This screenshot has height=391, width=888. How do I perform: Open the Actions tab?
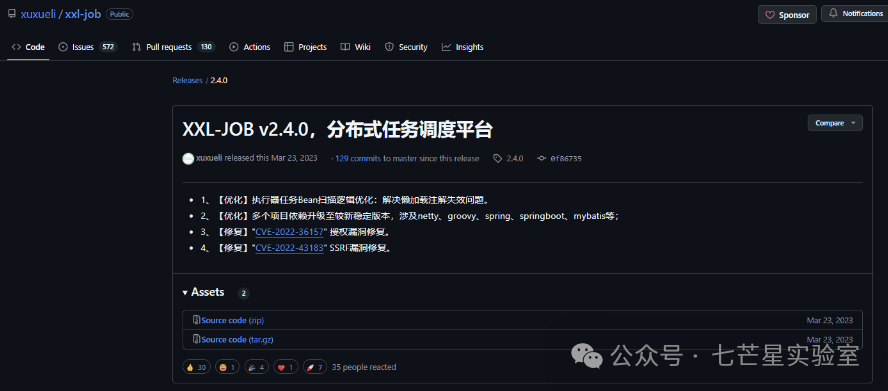250,47
